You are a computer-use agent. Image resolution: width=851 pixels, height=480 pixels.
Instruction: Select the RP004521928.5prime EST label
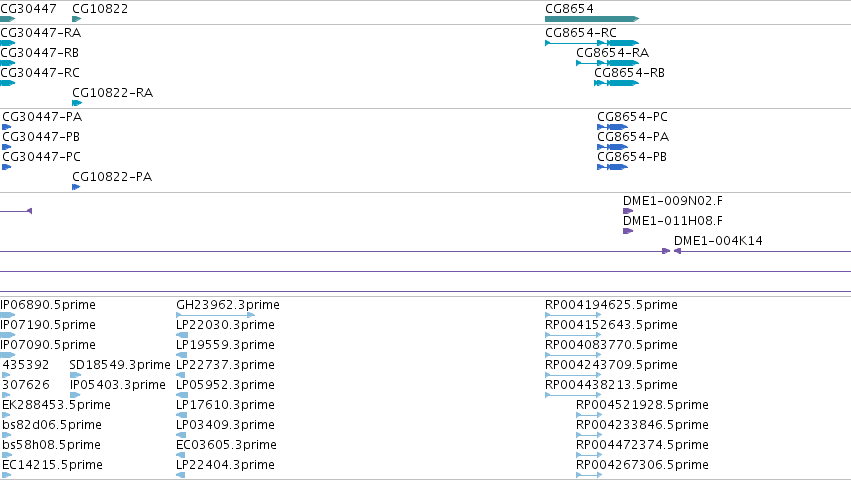[642, 405]
